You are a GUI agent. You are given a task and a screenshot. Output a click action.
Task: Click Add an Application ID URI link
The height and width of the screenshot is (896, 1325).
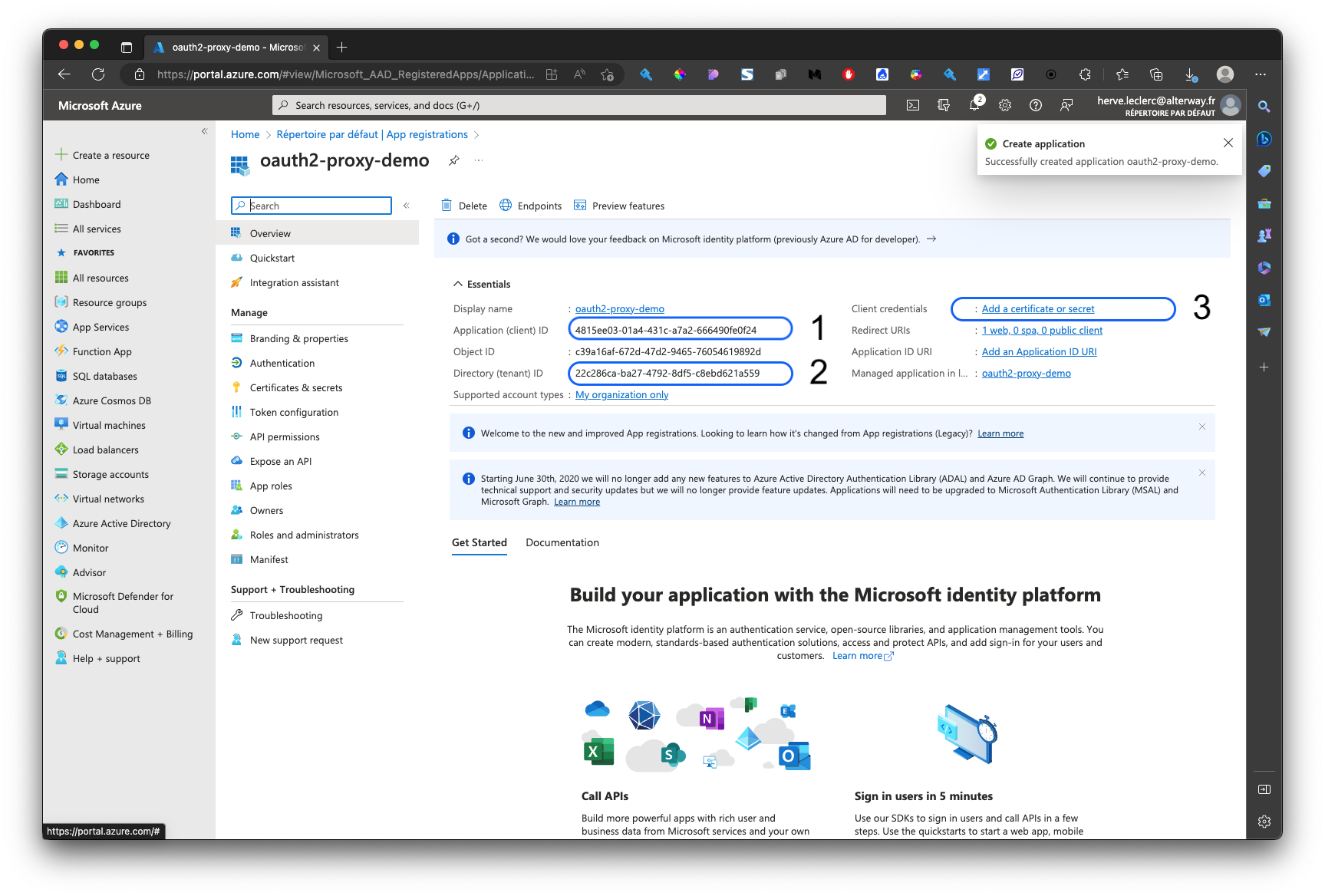(x=1039, y=351)
